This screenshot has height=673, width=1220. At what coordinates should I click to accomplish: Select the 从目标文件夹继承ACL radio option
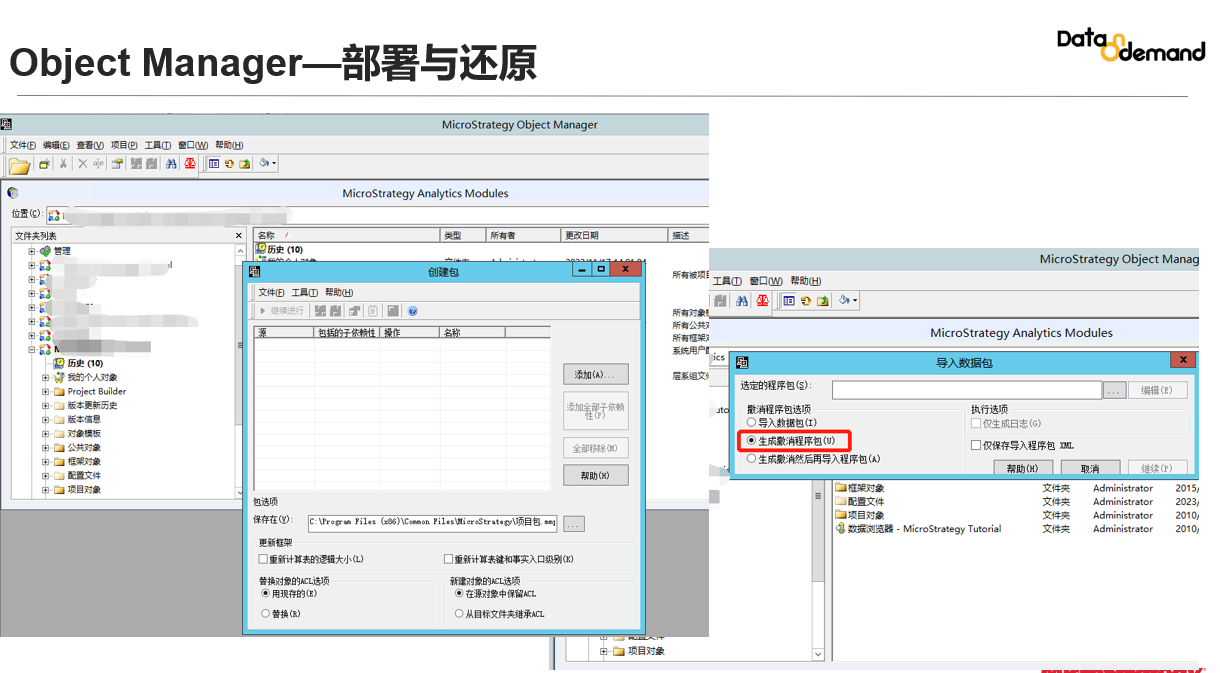[x=459, y=614]
